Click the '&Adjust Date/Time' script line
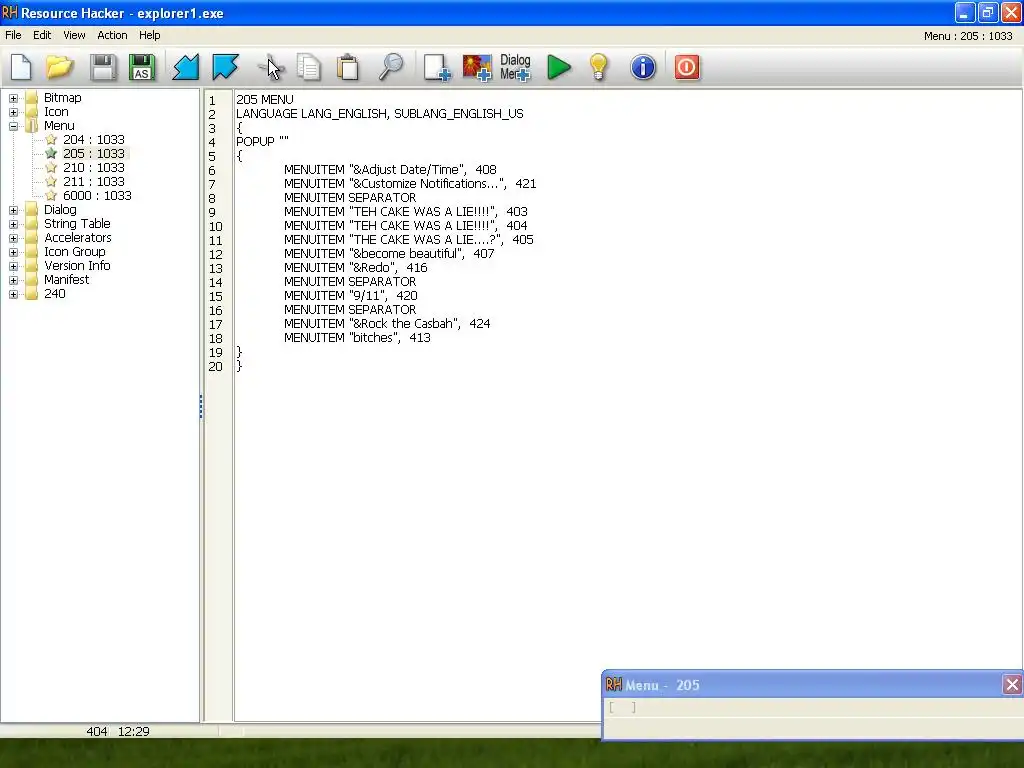This screenshot has width=1024, height=768. pos(390,169)
